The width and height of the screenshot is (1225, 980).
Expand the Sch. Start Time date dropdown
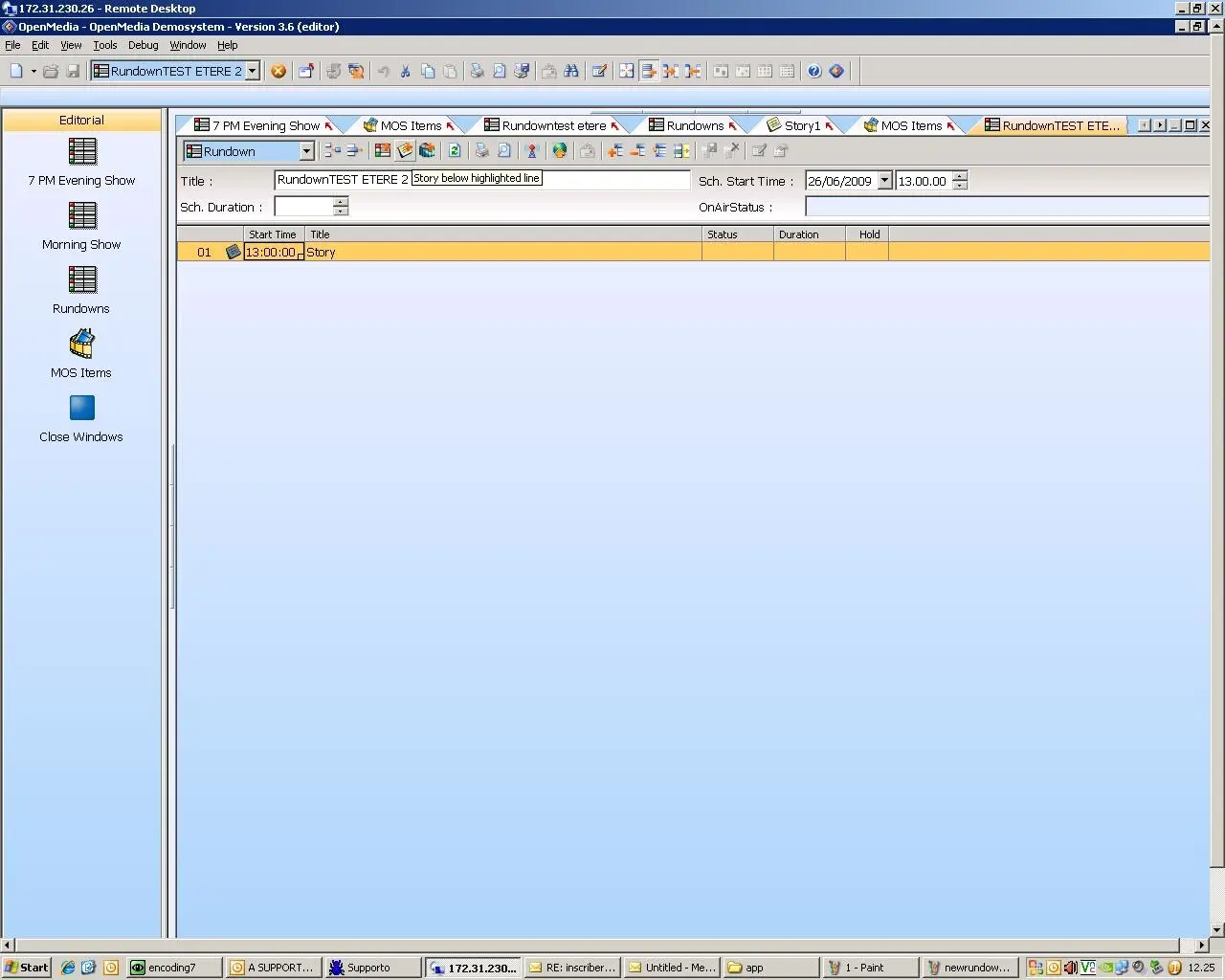coord(884,181)
